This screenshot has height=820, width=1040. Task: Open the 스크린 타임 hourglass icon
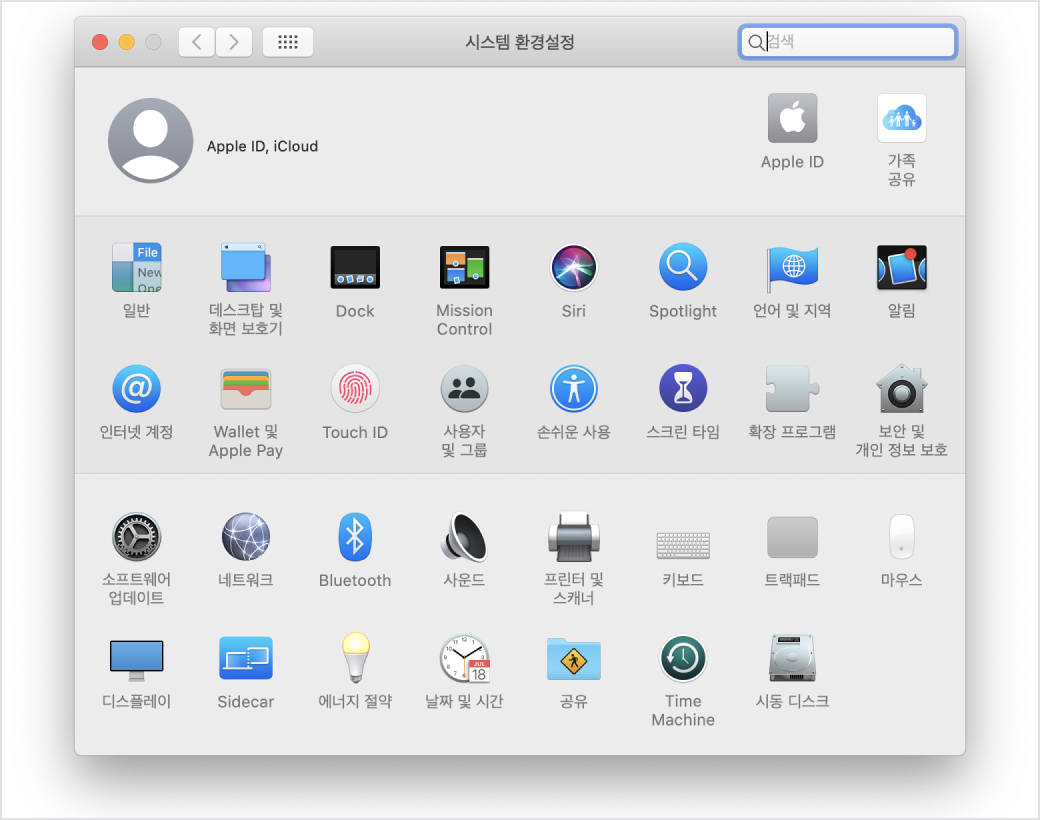(683, 389)
